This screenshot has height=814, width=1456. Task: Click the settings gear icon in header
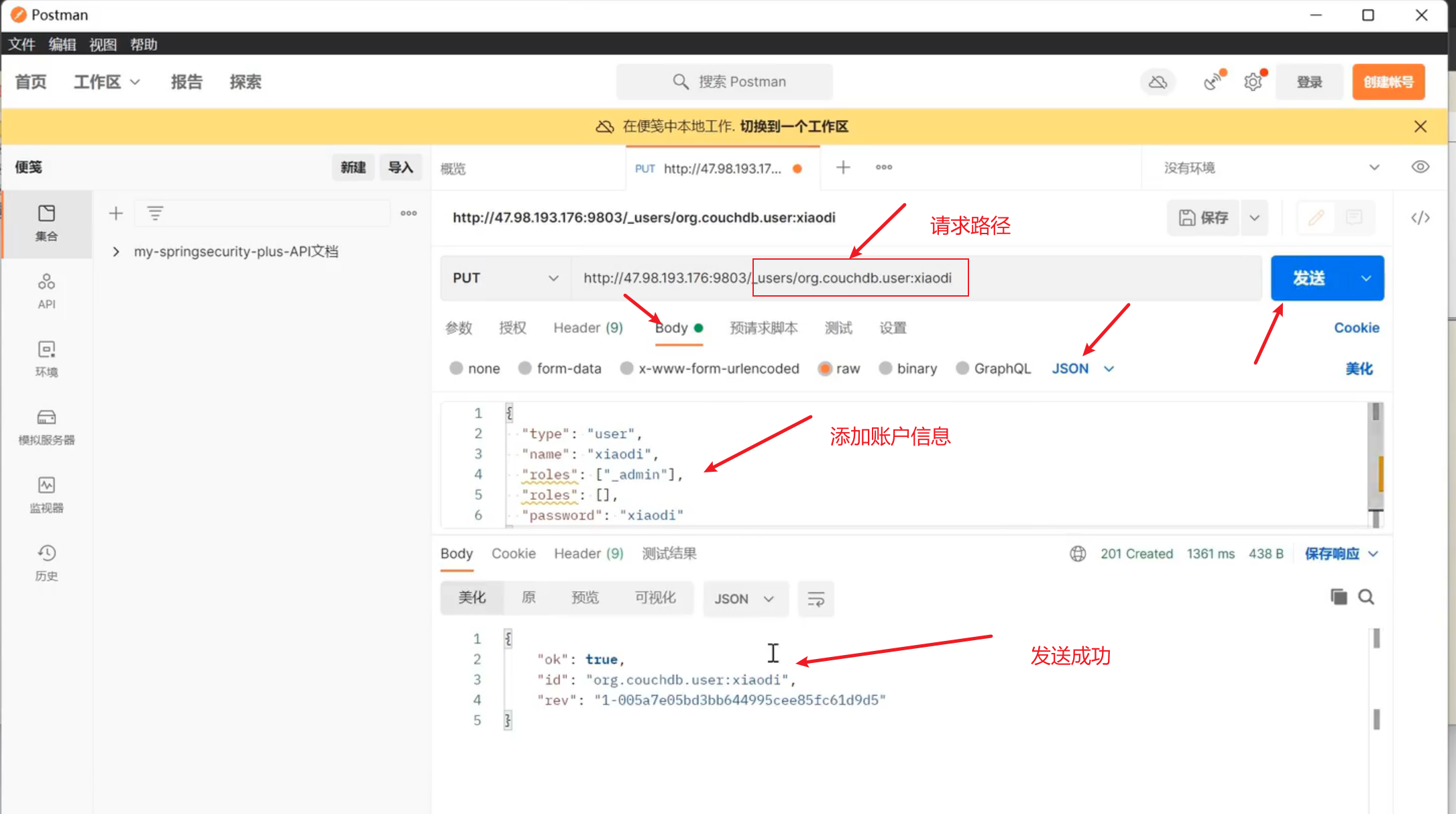(1252, 82)
